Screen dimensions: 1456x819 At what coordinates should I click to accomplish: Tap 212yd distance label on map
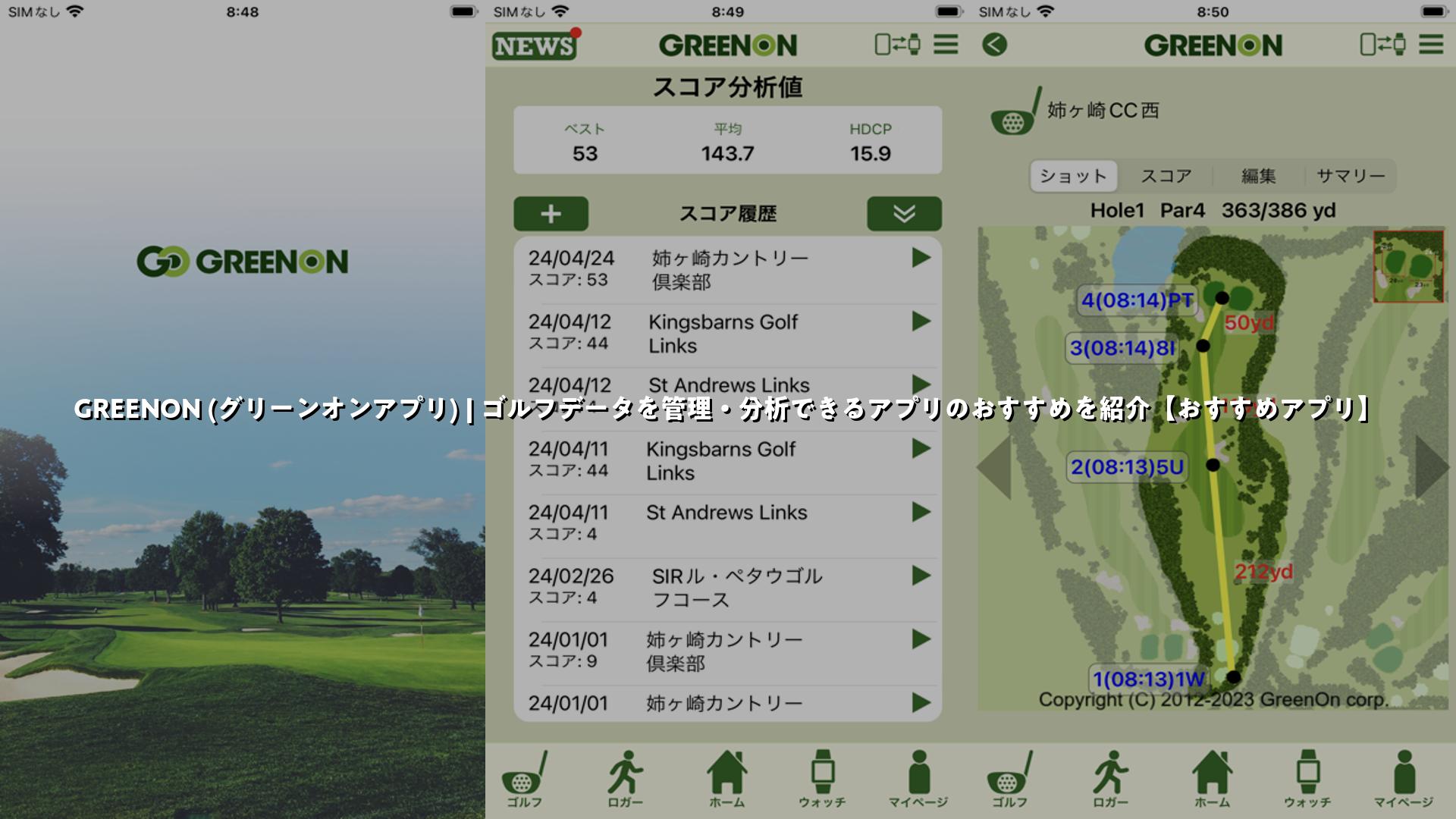(x=1263, y=571)
